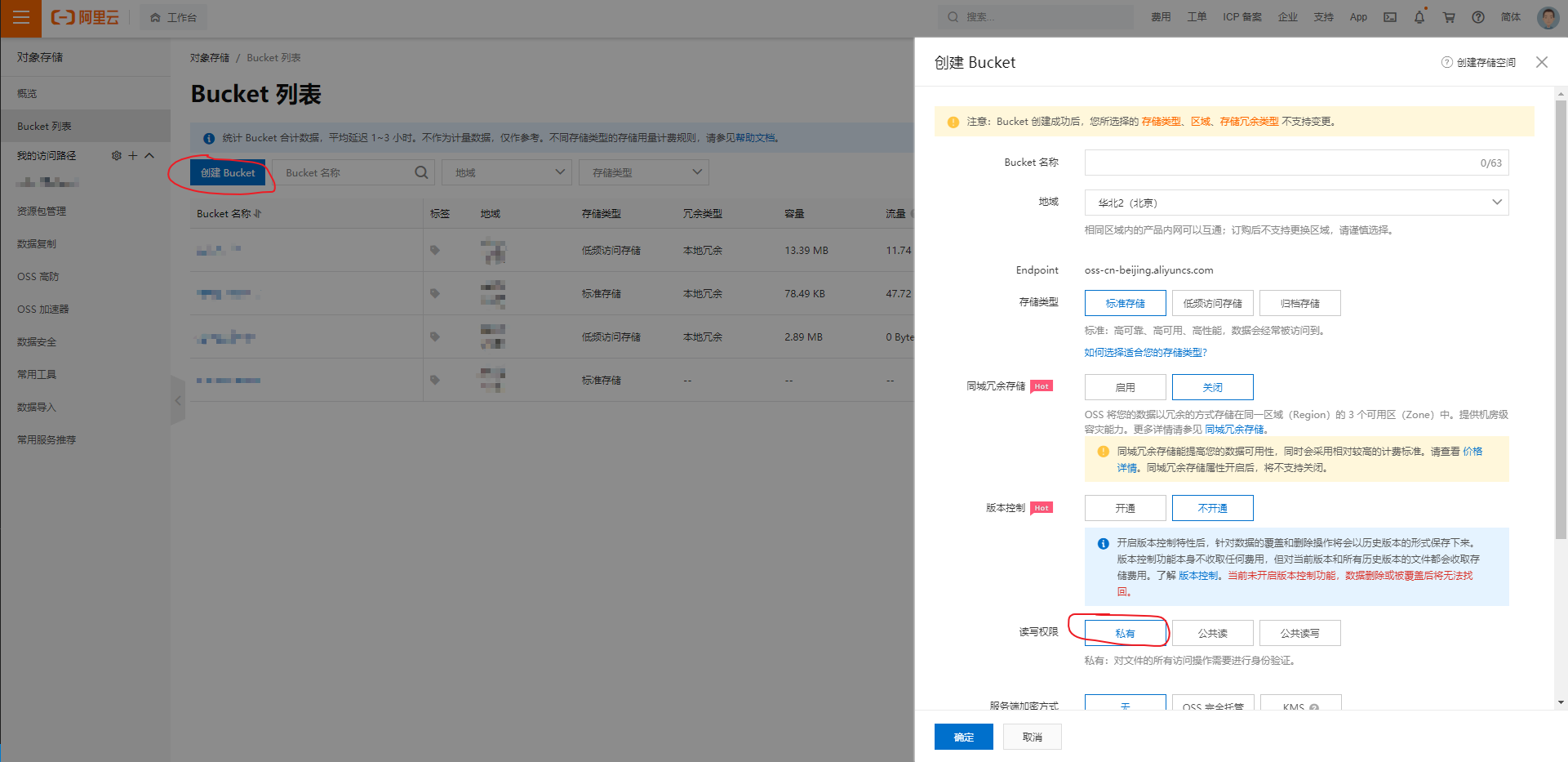Screen dimensions: 1568x762
Task: Click the tag icon on the first bucket row
Action: click(x=434, y=250)
